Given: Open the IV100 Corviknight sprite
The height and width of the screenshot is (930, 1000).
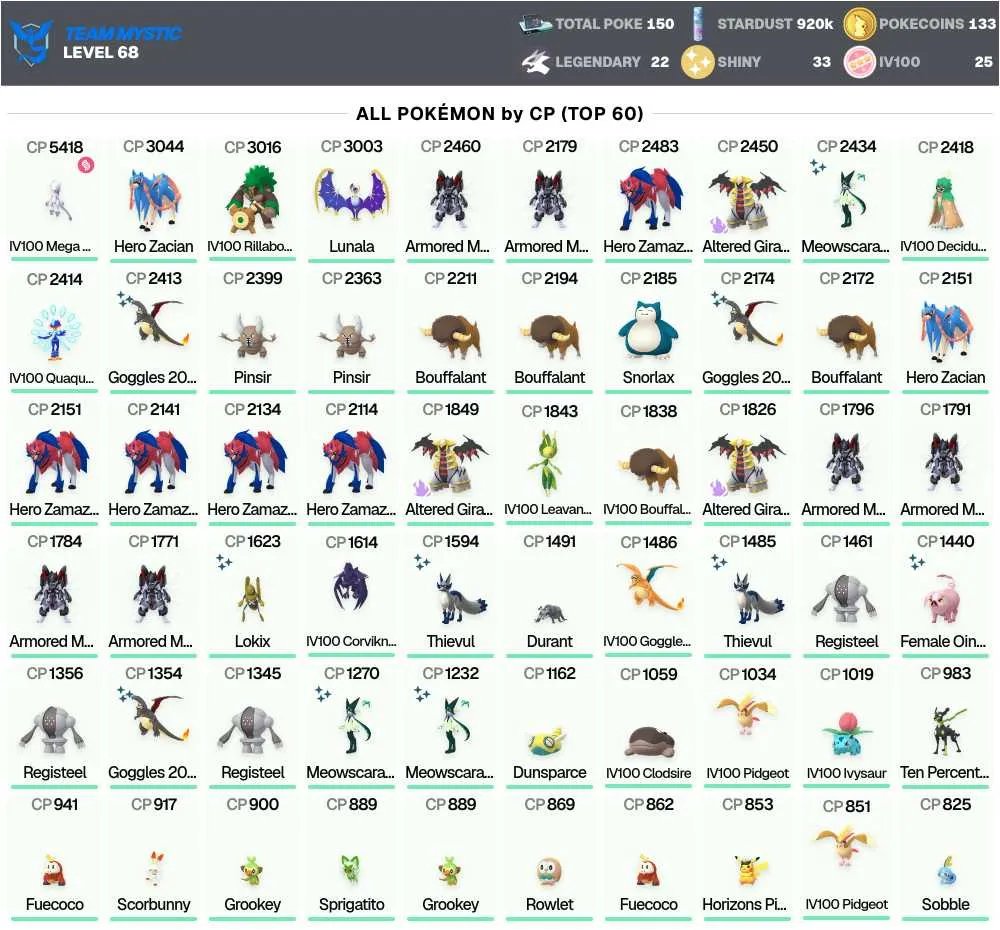Looking at the screenshot, I should click(x=351, y=587).
